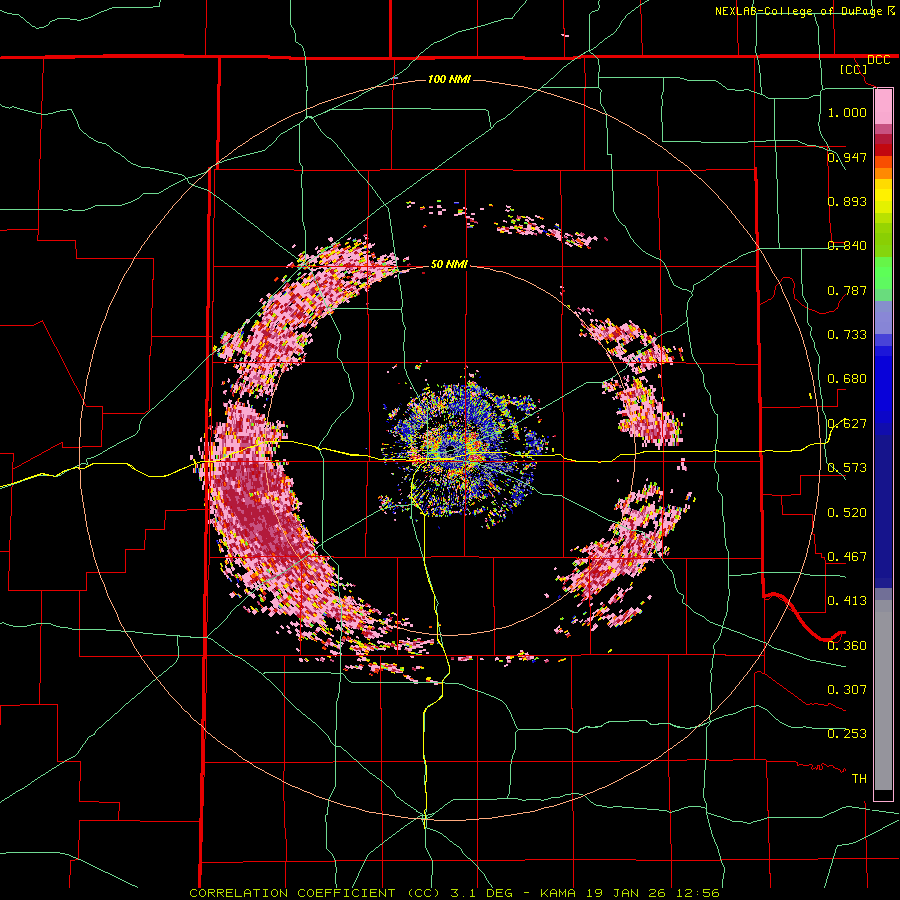Click the 0.467 legend value
This screenshot has width=900, height=900.
pyautogui.click(x=847, y=557)
